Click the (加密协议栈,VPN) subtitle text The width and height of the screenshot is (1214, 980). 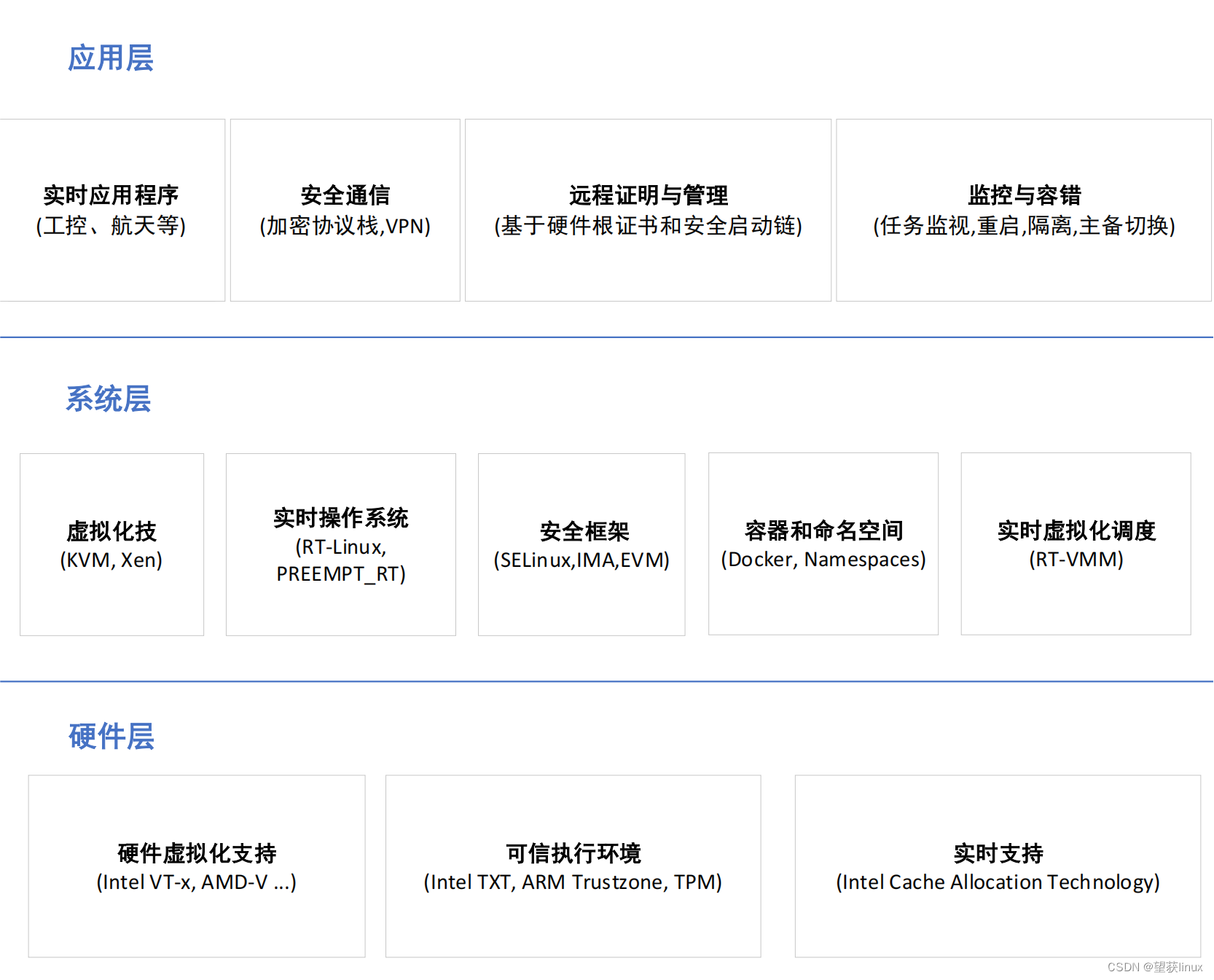pos(345,227)
